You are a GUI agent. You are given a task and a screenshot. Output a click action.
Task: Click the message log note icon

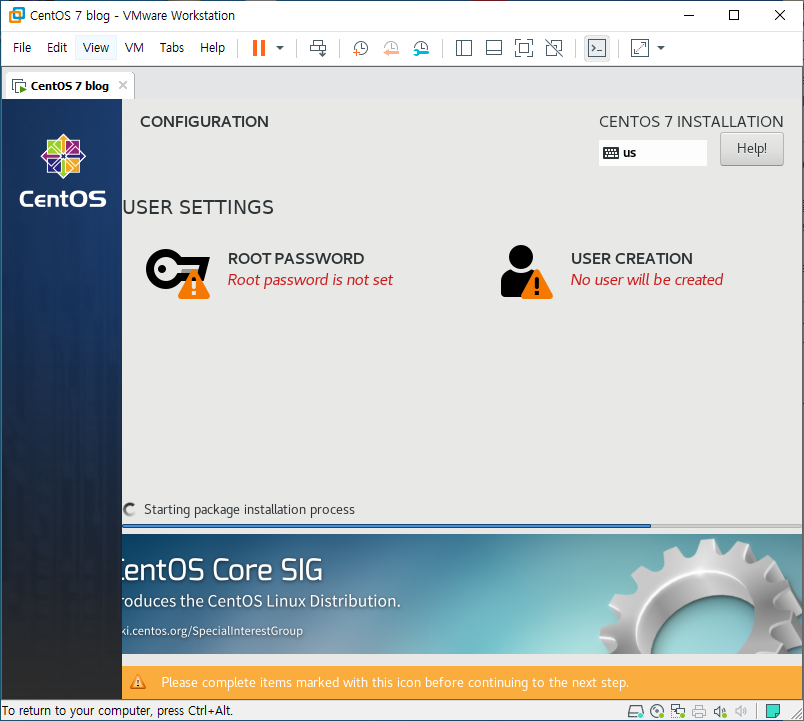pyautogui.click(x=773, y=711)
